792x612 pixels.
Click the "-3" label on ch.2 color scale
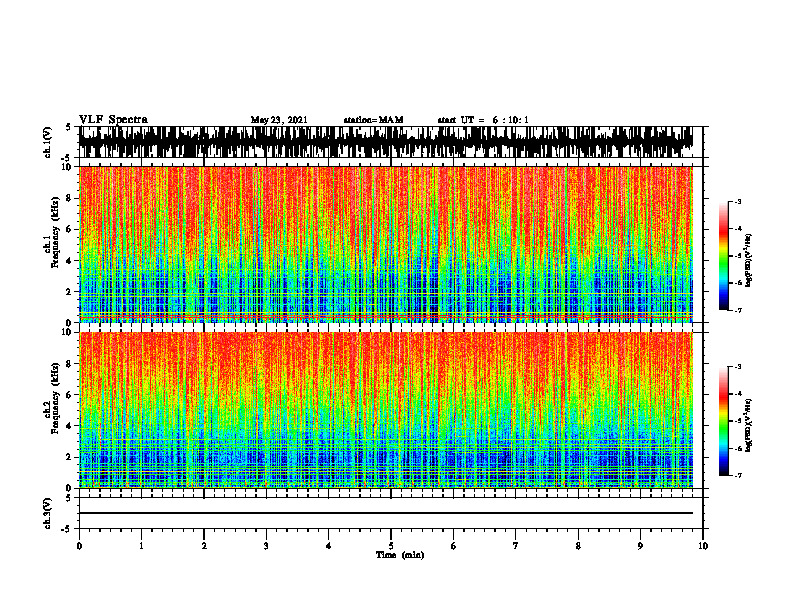point(738,367)
